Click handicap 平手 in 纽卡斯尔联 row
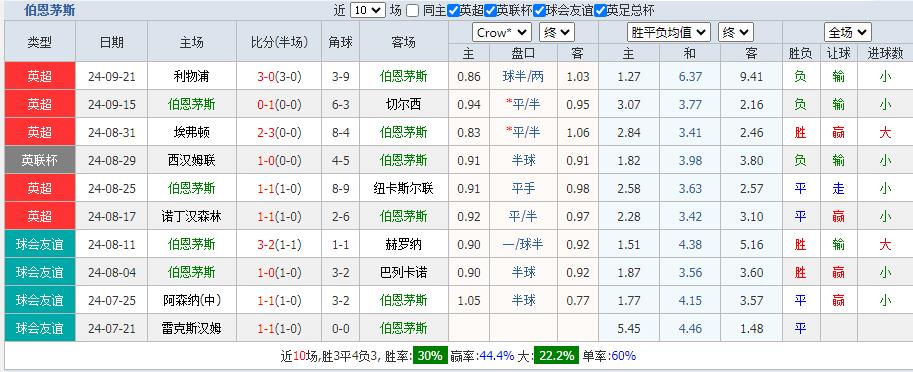Viewport: 913px width, 372px height. click(x=523, y=188)
